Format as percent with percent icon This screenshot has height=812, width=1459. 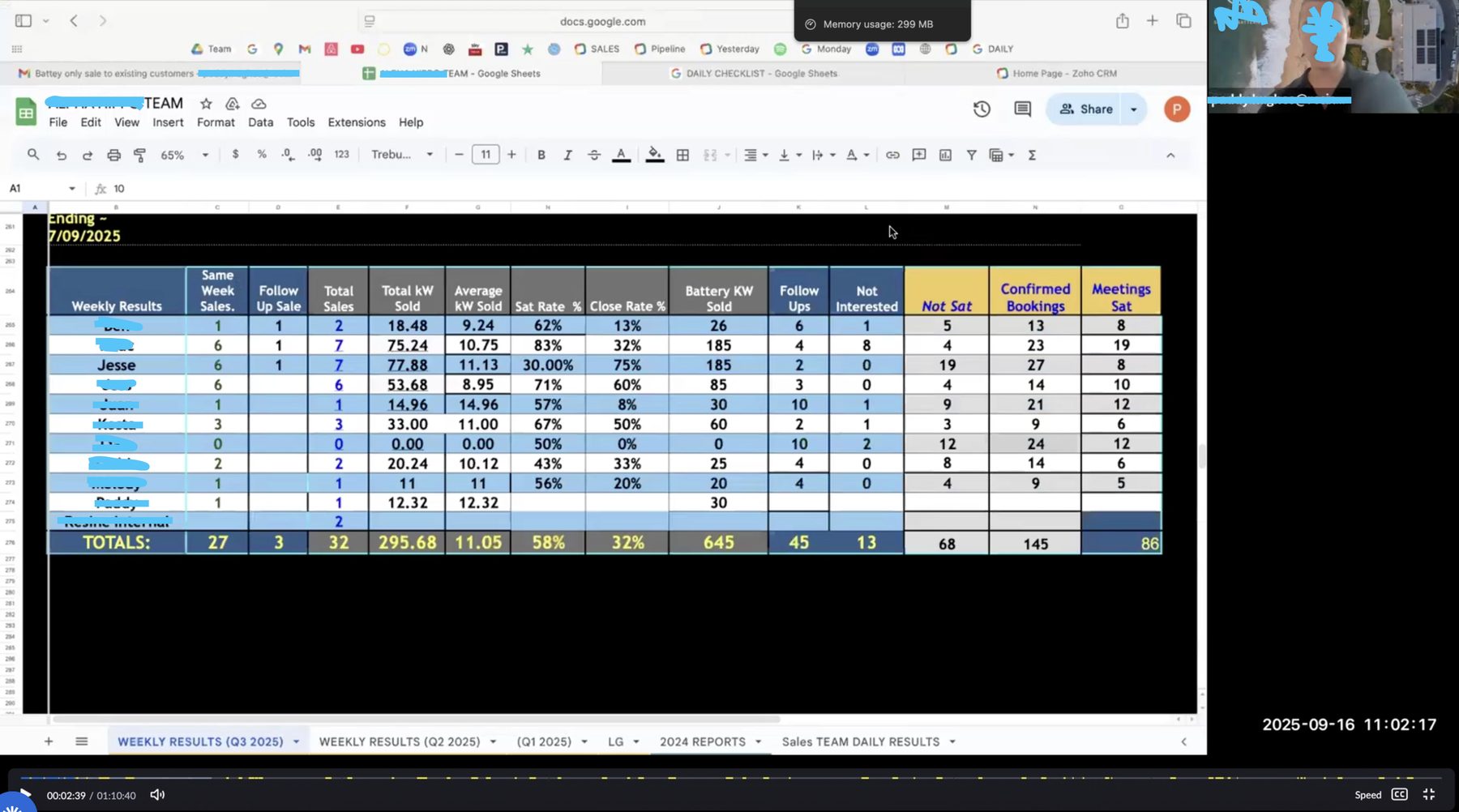(x=262, y=154)
